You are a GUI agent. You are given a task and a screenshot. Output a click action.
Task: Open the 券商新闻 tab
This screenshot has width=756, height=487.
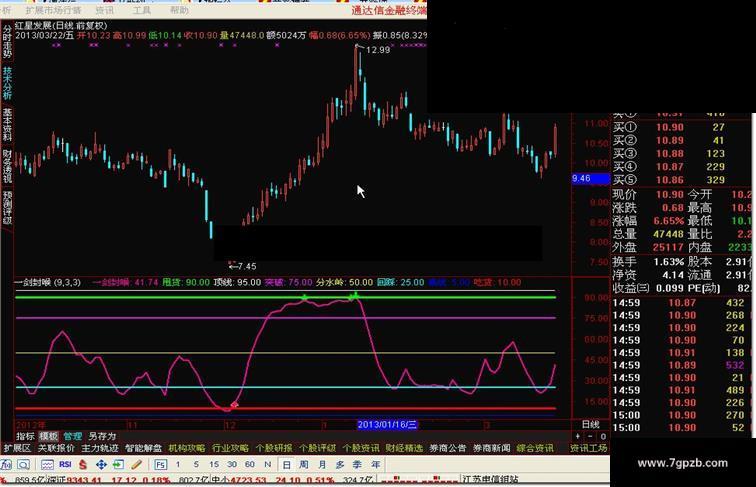491,448
